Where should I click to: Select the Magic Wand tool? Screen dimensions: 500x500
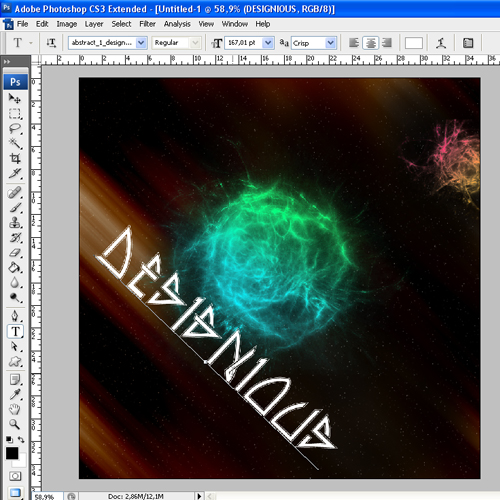(15, 143)
